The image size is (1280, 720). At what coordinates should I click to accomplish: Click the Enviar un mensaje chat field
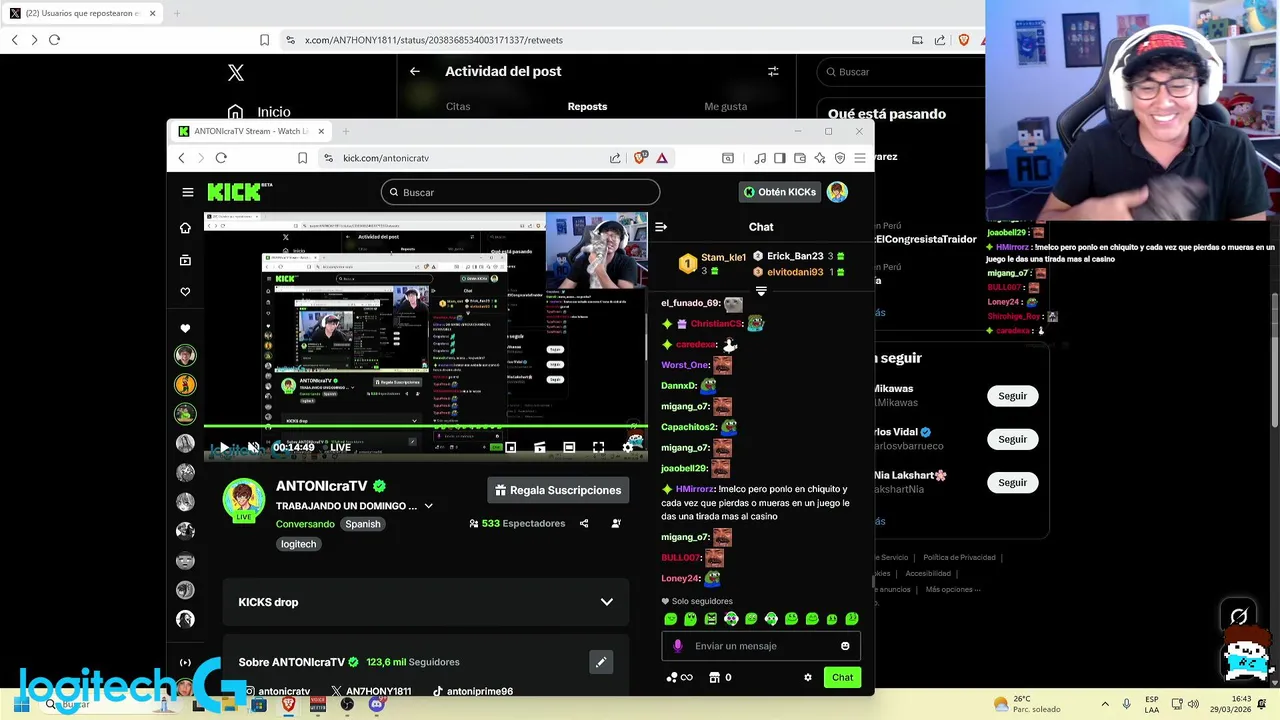[761, 646]
